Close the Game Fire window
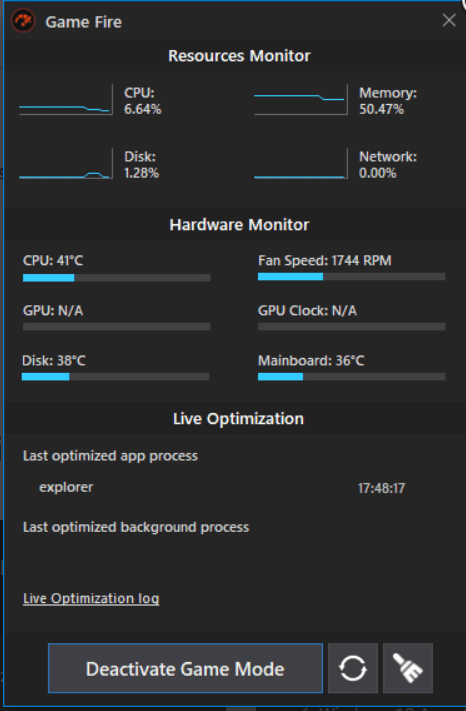Image resolution: width=466 pixels, height=711 pixels. pyautogui.click(x=449, y=20)
